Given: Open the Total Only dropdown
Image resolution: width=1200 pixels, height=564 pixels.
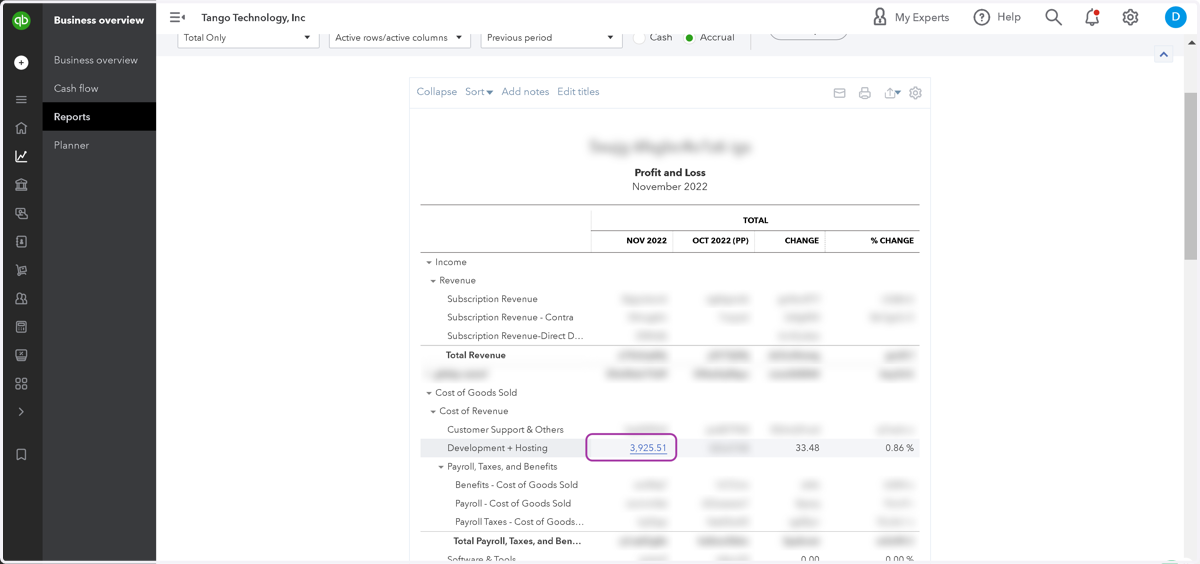Looking at the screenshot, I should pos(248,38).
